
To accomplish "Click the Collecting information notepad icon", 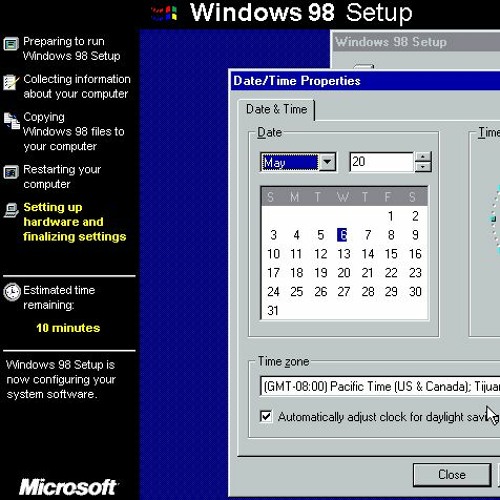I will coord(10,82).
